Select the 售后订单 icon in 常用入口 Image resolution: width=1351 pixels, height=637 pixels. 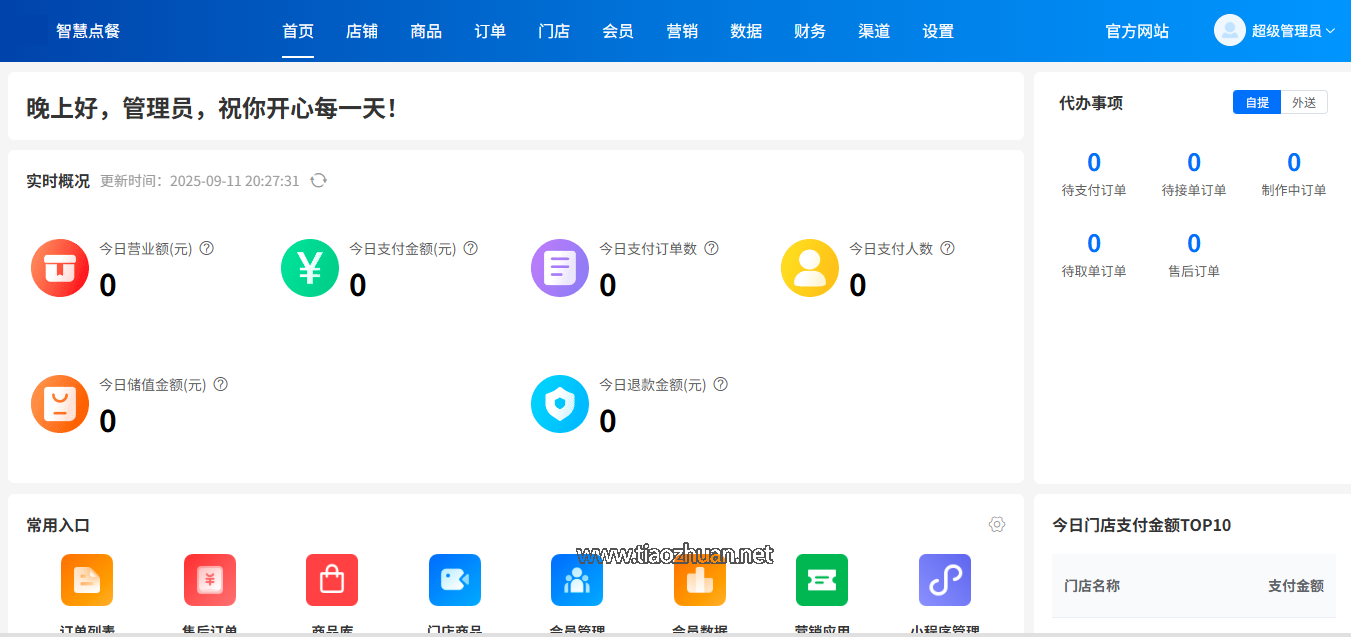click(209, 580)
